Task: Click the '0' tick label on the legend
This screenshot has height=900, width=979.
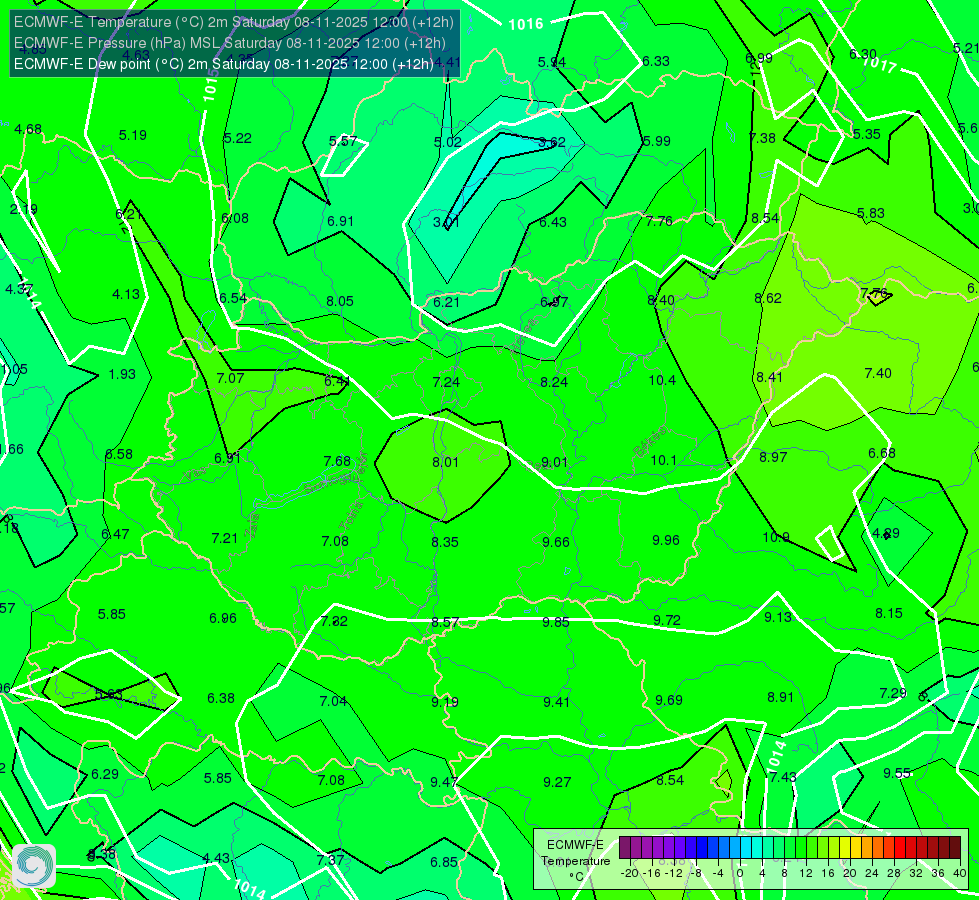Action: pyautogui.click(x=740, y=873)
